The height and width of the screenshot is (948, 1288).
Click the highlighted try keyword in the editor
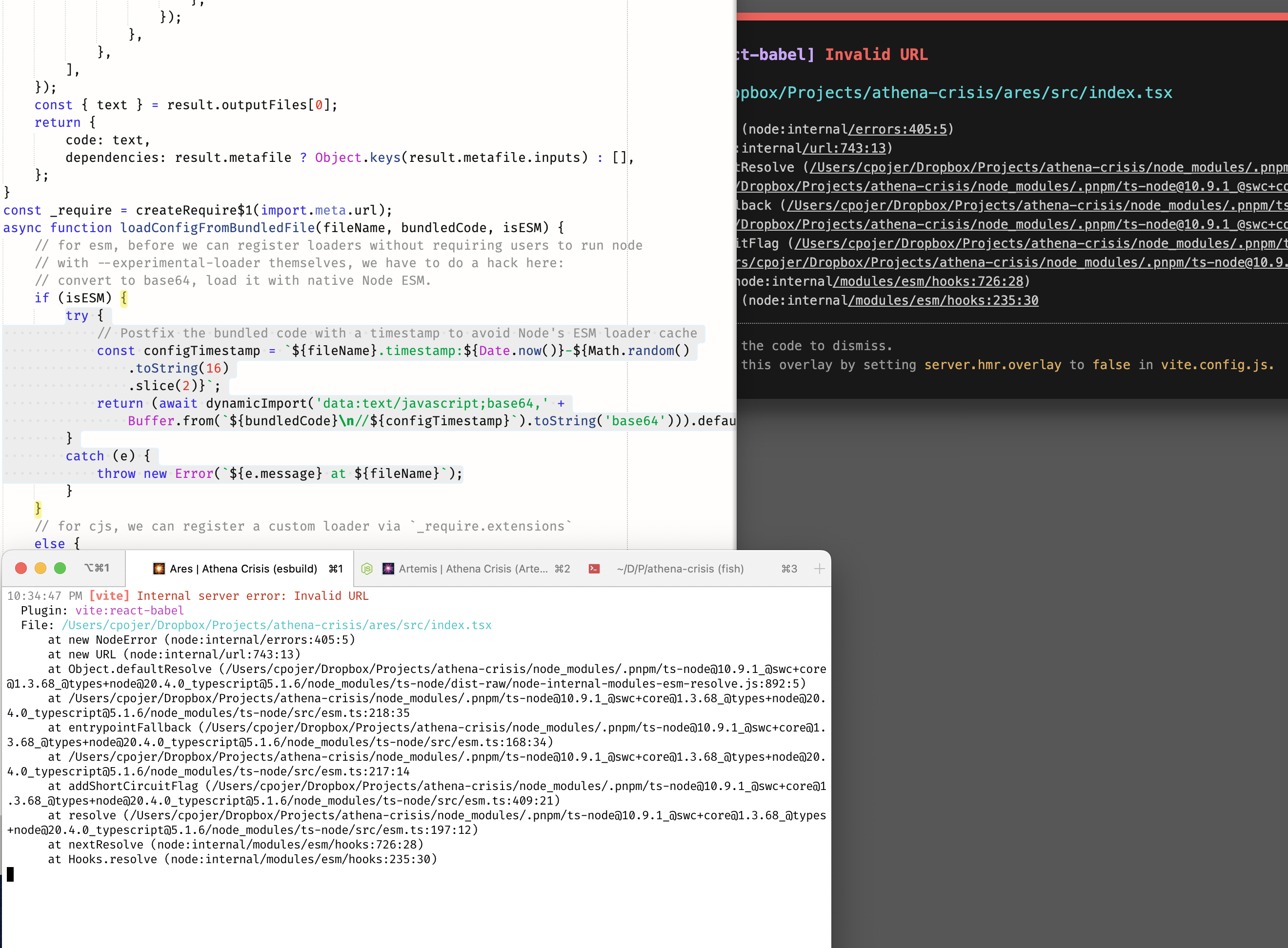pos(79,315)
